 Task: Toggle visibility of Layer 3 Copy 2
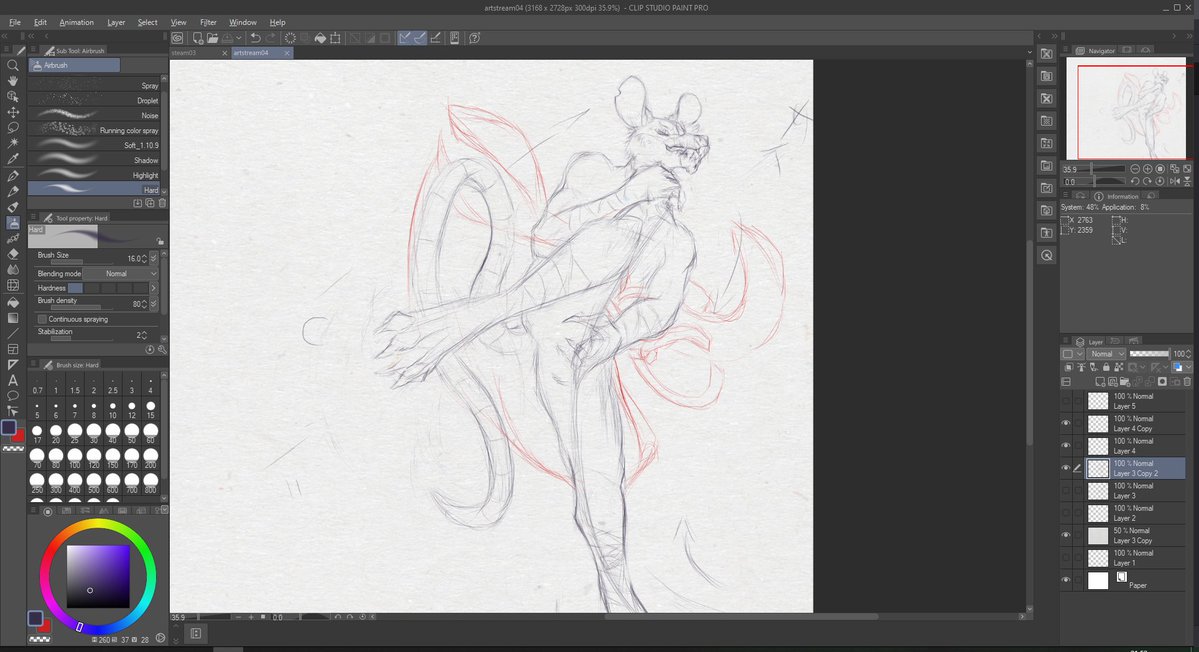pos(1066,468)
